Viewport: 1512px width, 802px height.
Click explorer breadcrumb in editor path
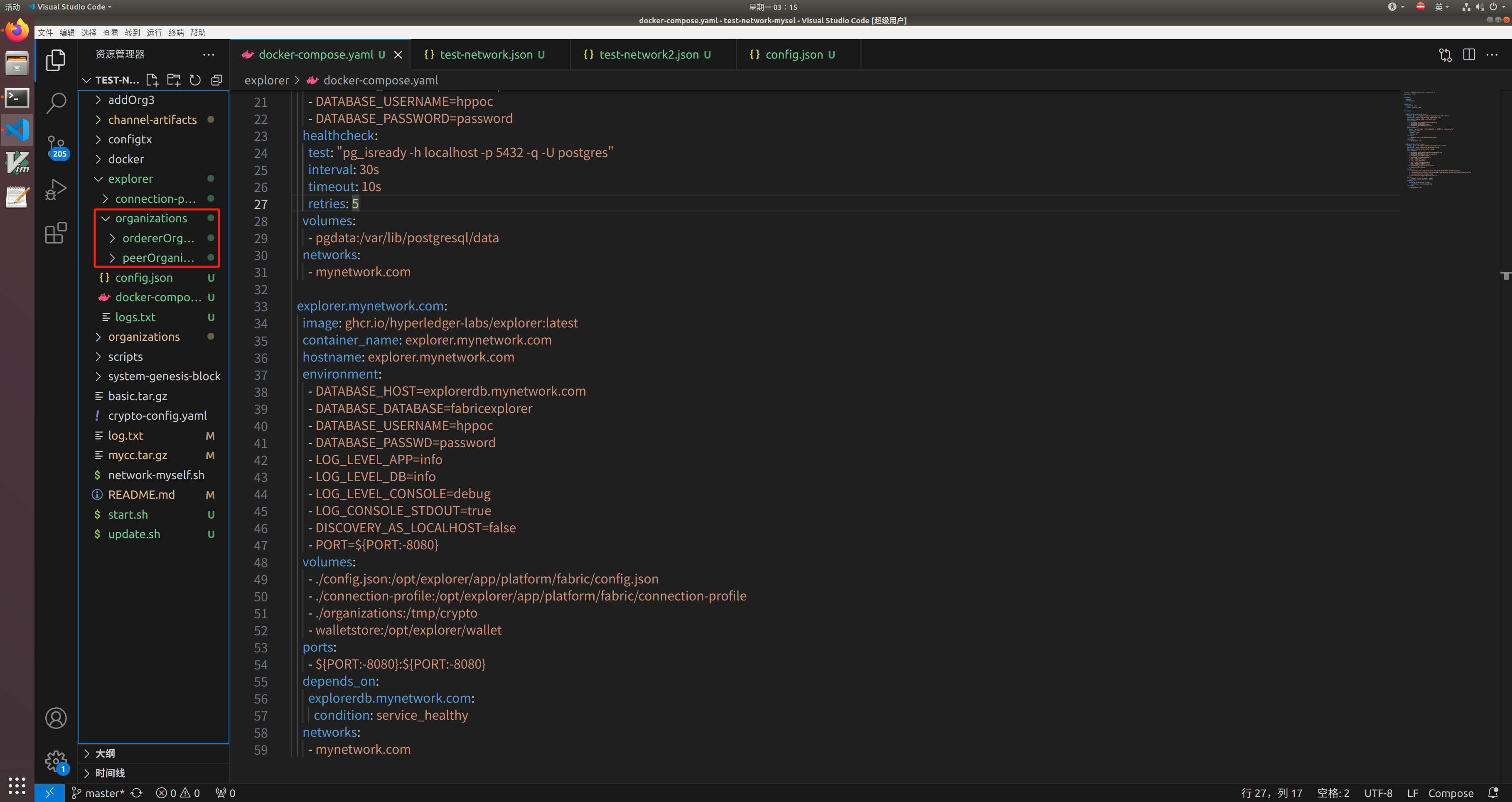pyautogui.click(x=266, y=80)
